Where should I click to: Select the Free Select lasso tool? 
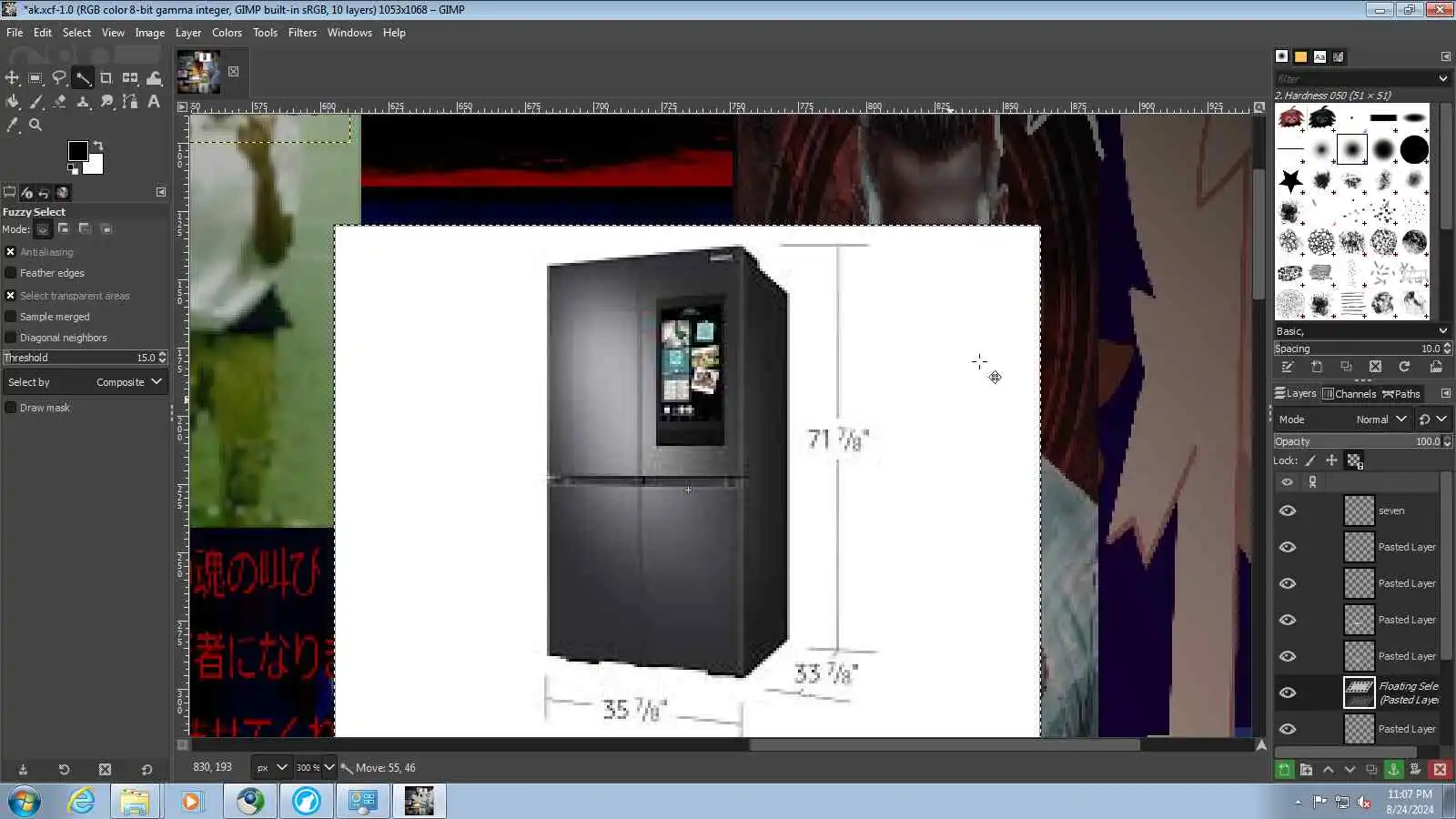(x=59, y=78)
